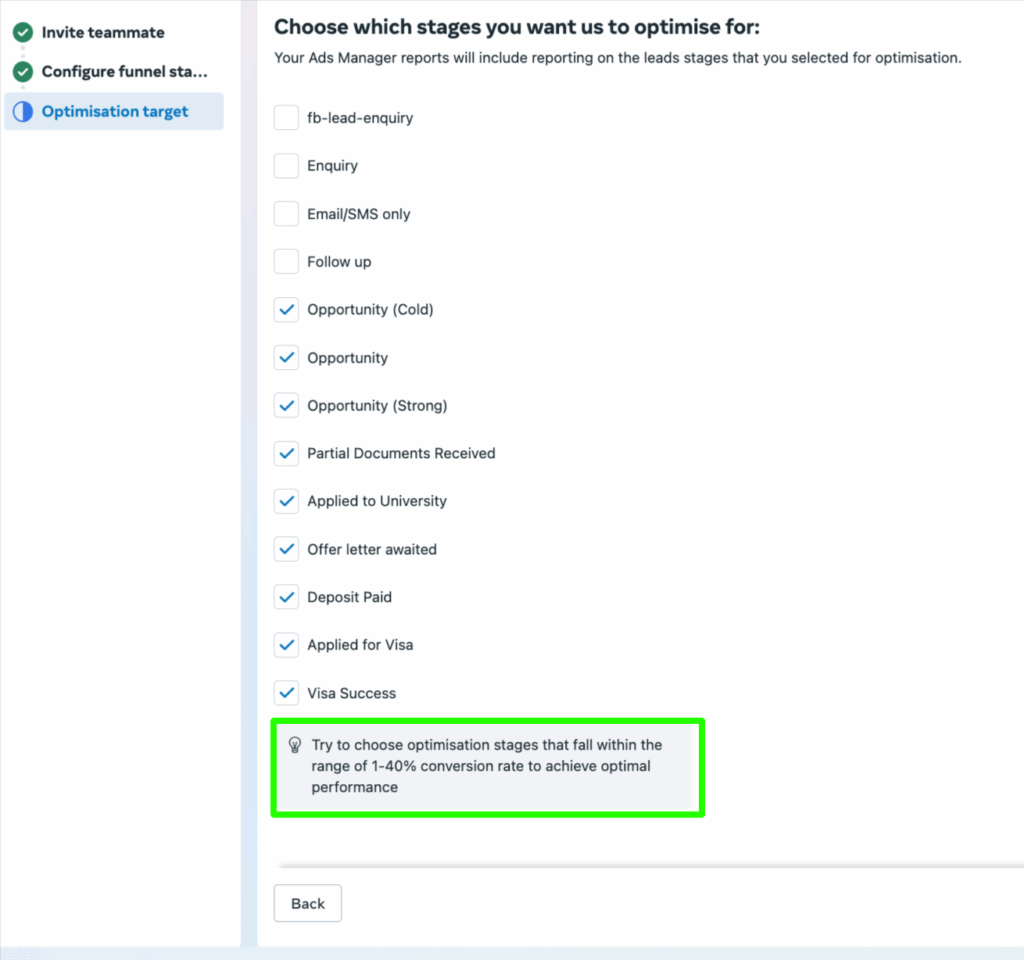Click the lightbulb tip icon
Viewport: 1024px width, 960px height.
click(x=295, y=745)
